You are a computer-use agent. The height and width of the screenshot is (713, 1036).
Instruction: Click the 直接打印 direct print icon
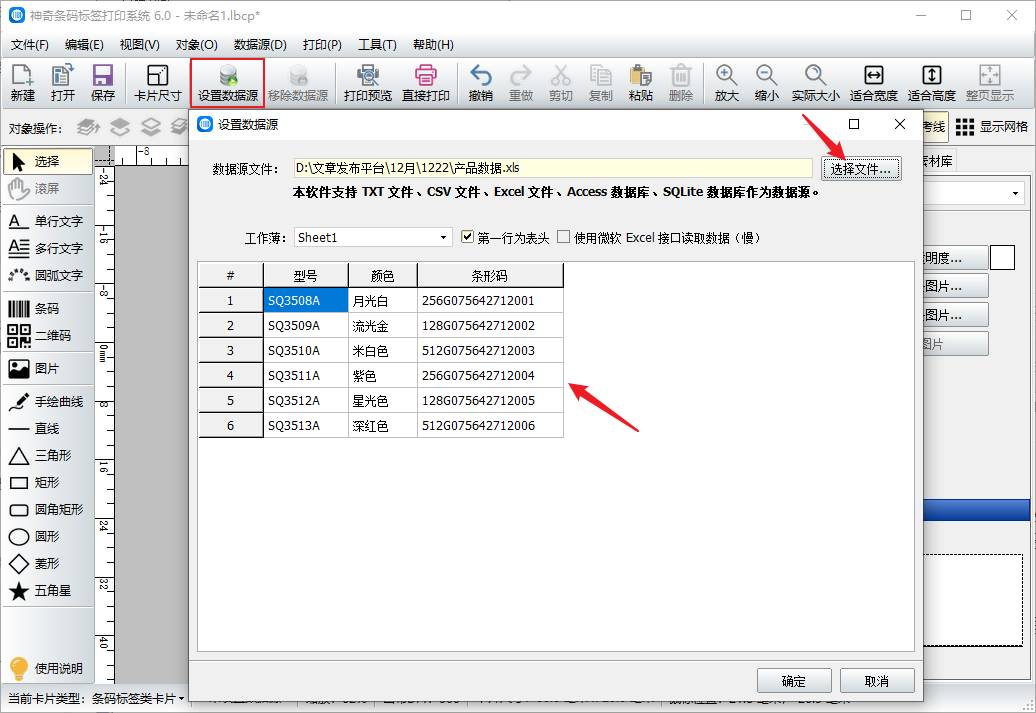coord(426,83)
